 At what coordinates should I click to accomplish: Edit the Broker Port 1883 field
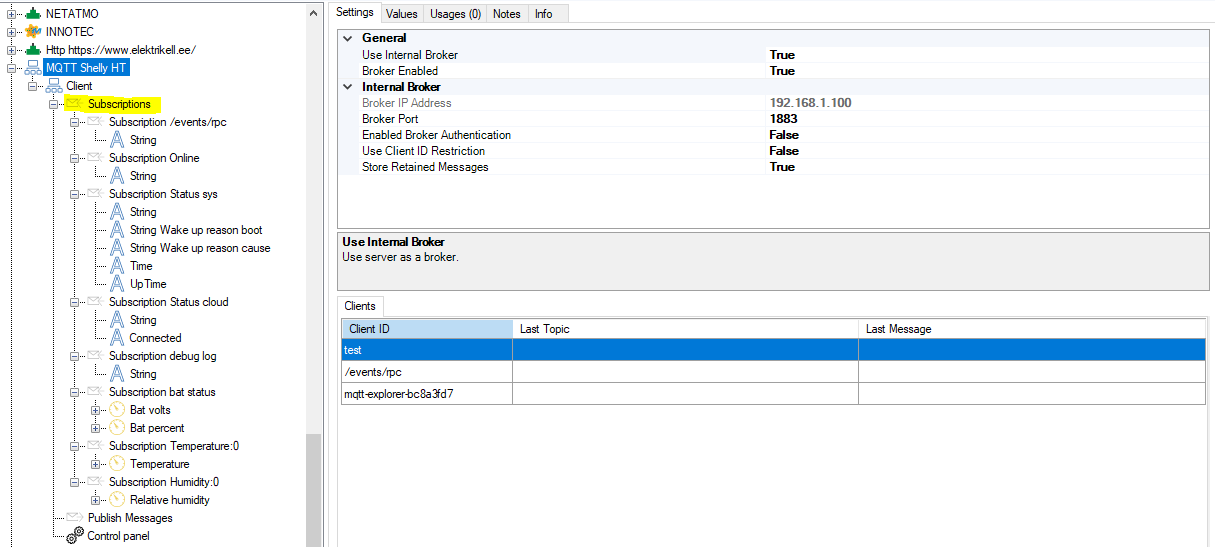pos(783,119)
